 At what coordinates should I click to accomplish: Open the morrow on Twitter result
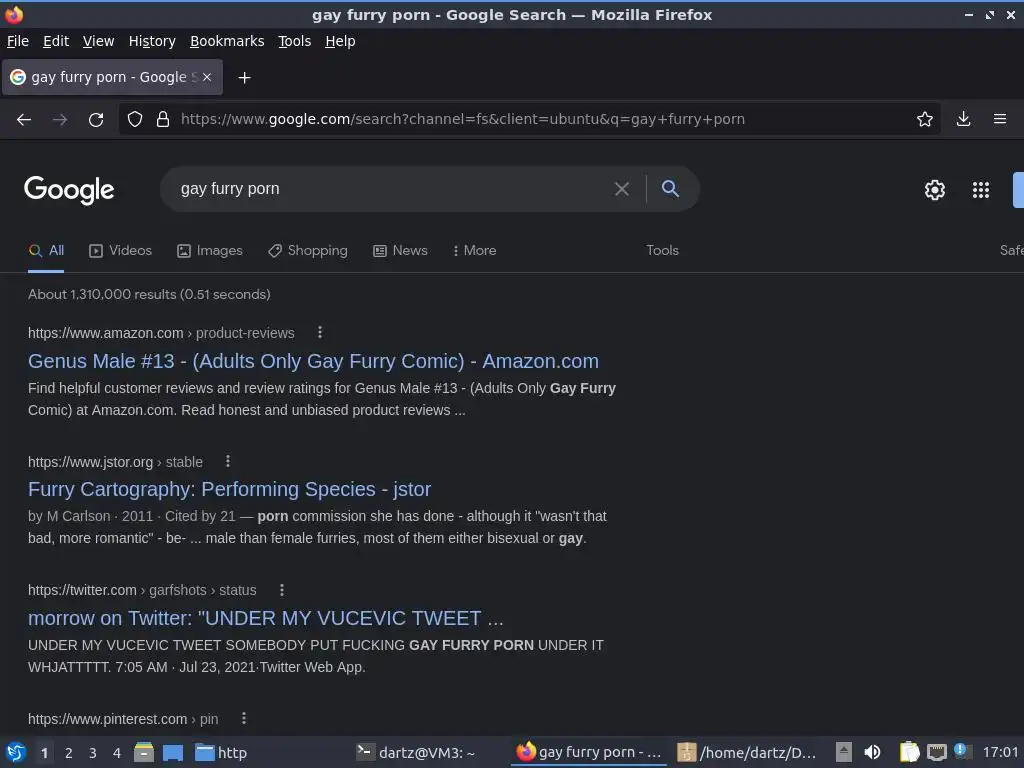(266, 618)
